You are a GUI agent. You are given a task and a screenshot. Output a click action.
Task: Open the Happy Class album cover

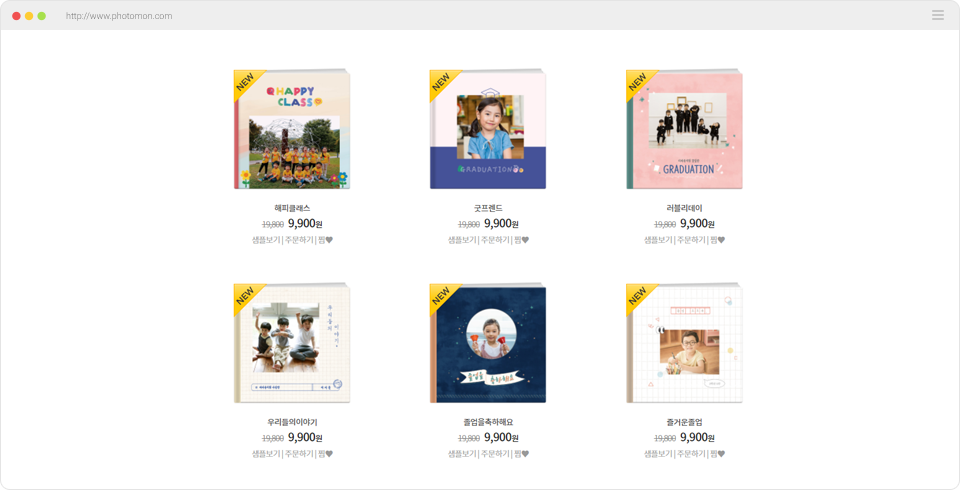(292, 129)
